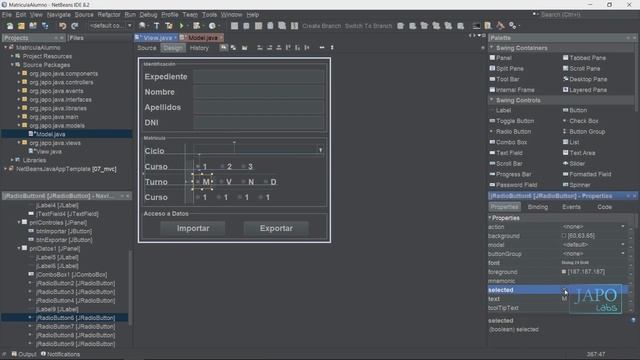Viewport: 640px width, 360px height.
Task: Select the Turno radio button D
Action: [x=270, y=182]
